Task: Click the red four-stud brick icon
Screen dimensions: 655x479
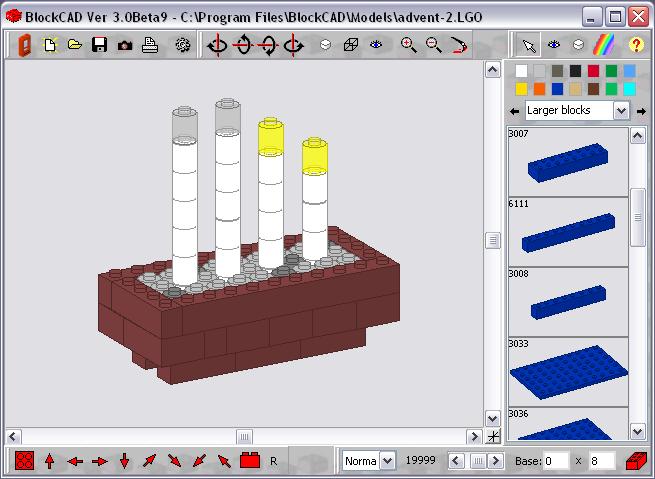Action: [x=25, y=461]
